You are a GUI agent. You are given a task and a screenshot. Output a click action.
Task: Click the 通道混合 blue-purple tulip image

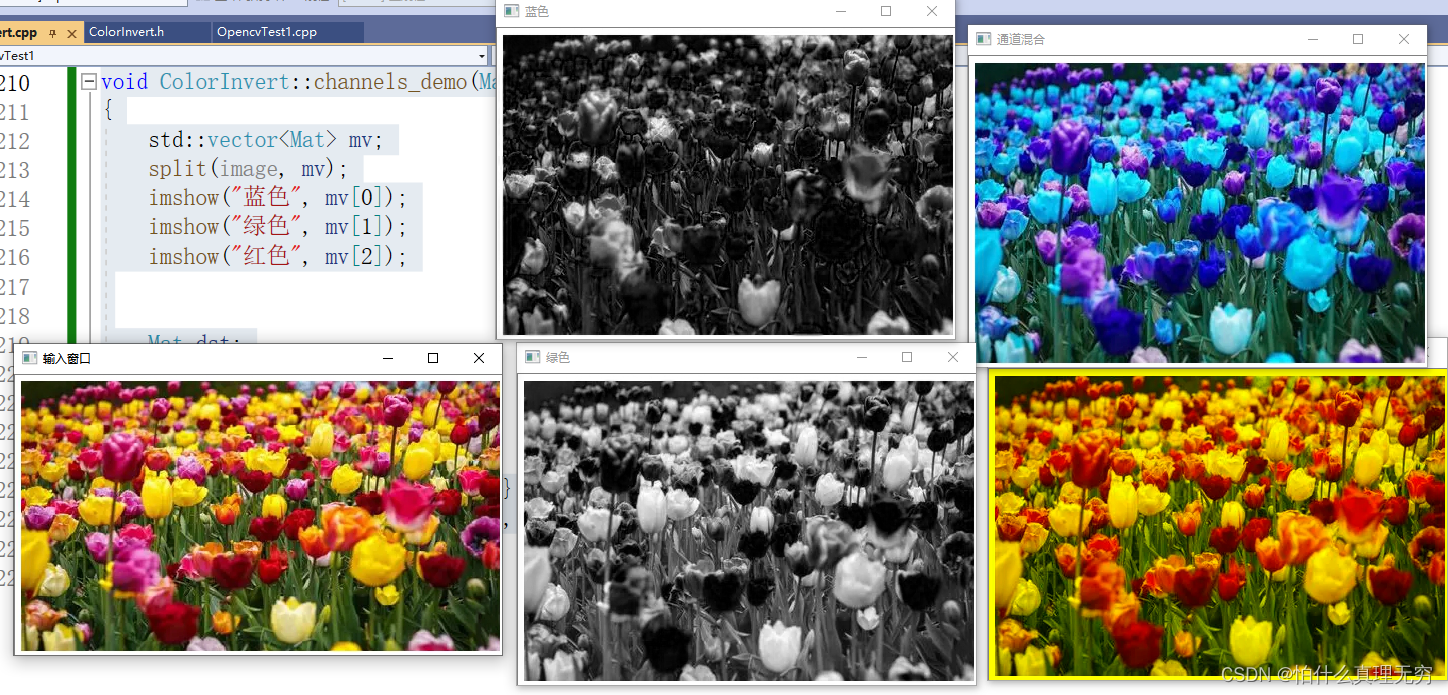[1200, 213]
